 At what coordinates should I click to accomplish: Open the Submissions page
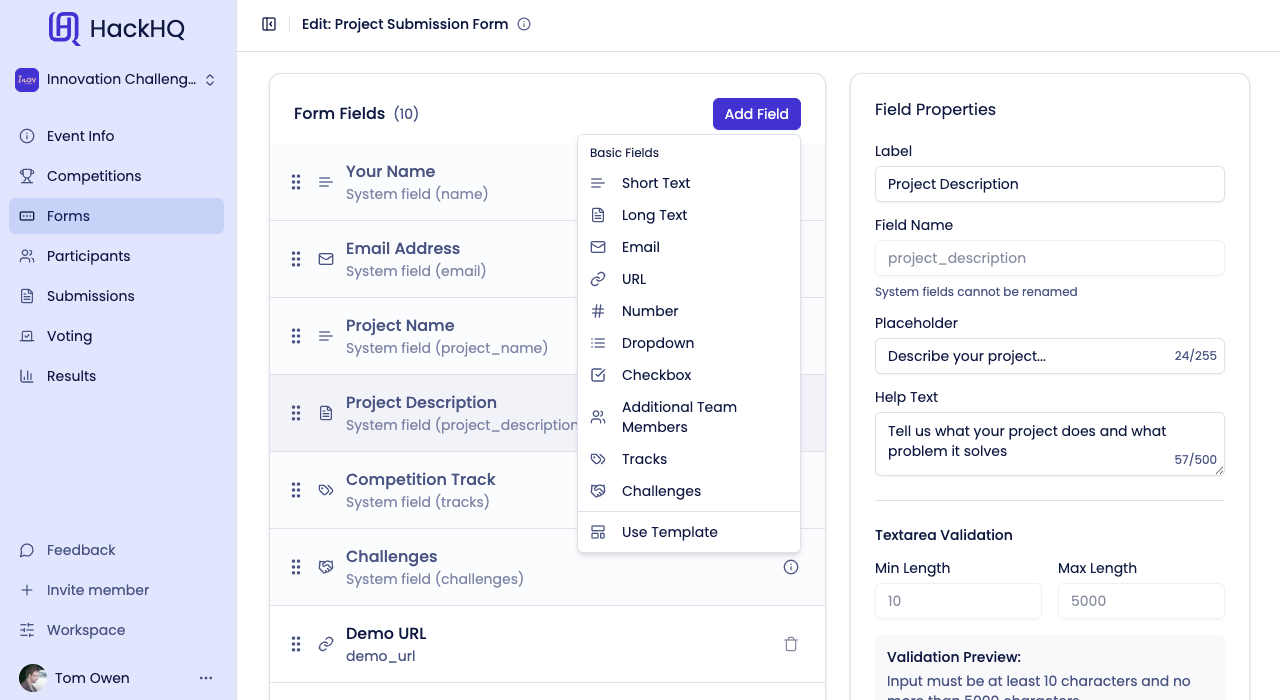click(90, 296)
